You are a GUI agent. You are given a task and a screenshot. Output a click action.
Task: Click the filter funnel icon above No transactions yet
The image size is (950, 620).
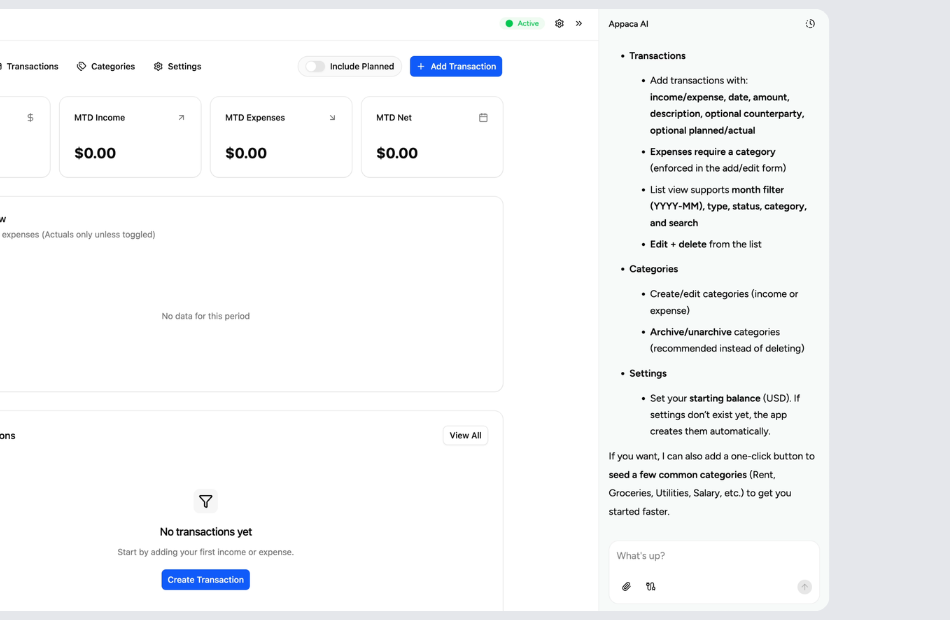coord(206,501)
